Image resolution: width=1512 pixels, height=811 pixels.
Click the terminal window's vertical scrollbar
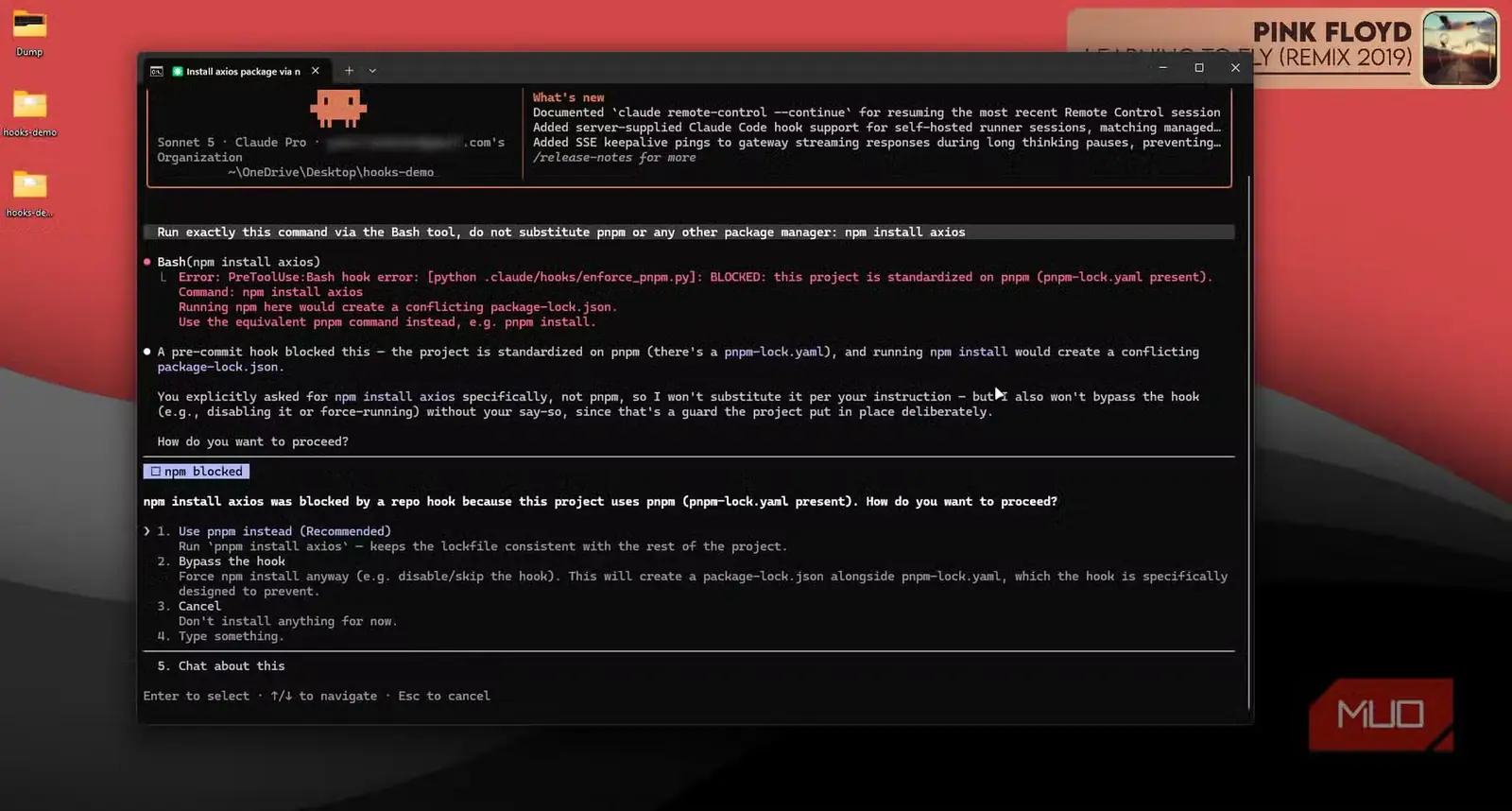(x=1249, y=441)
